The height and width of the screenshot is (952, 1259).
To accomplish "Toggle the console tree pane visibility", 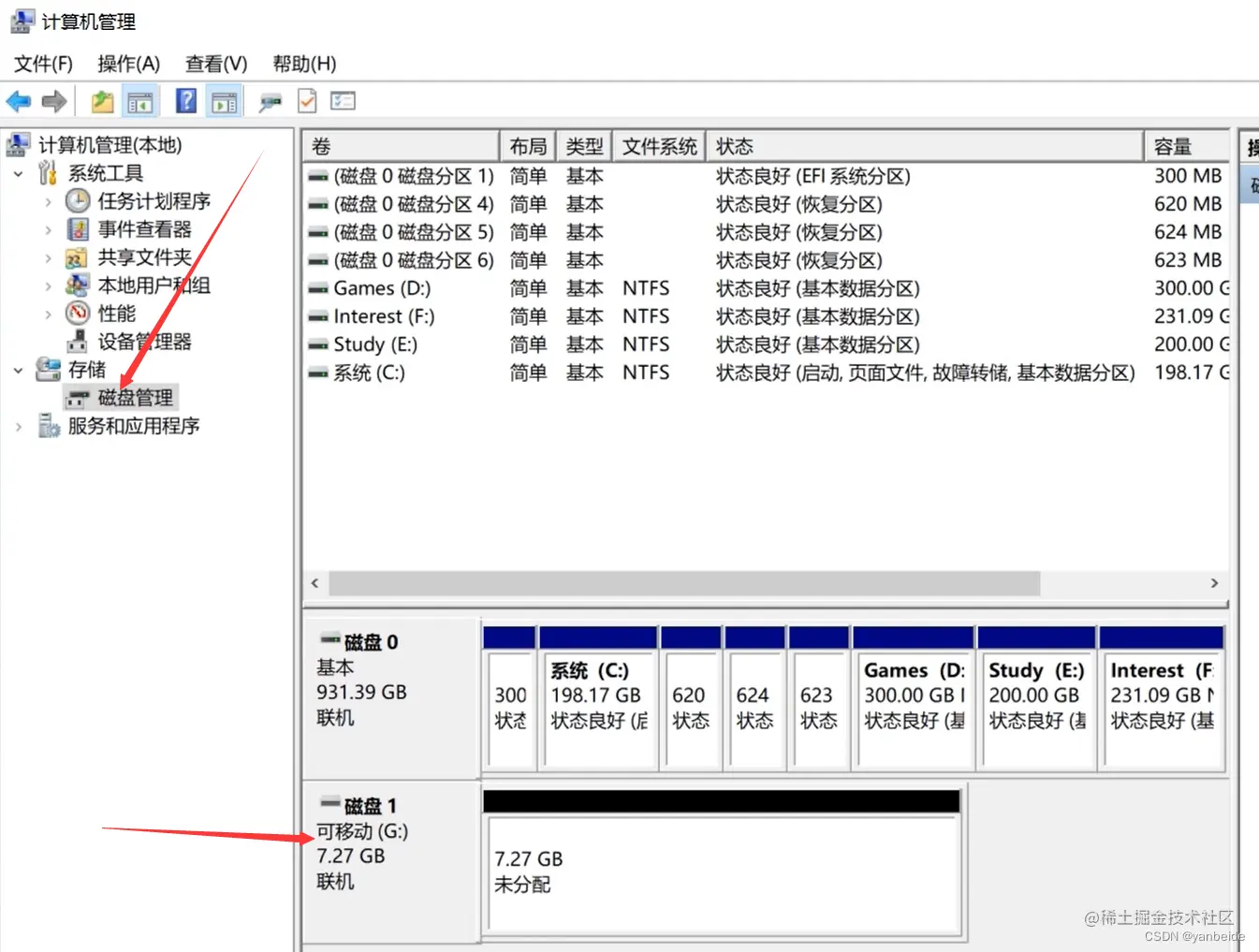I will click(139, 100).
